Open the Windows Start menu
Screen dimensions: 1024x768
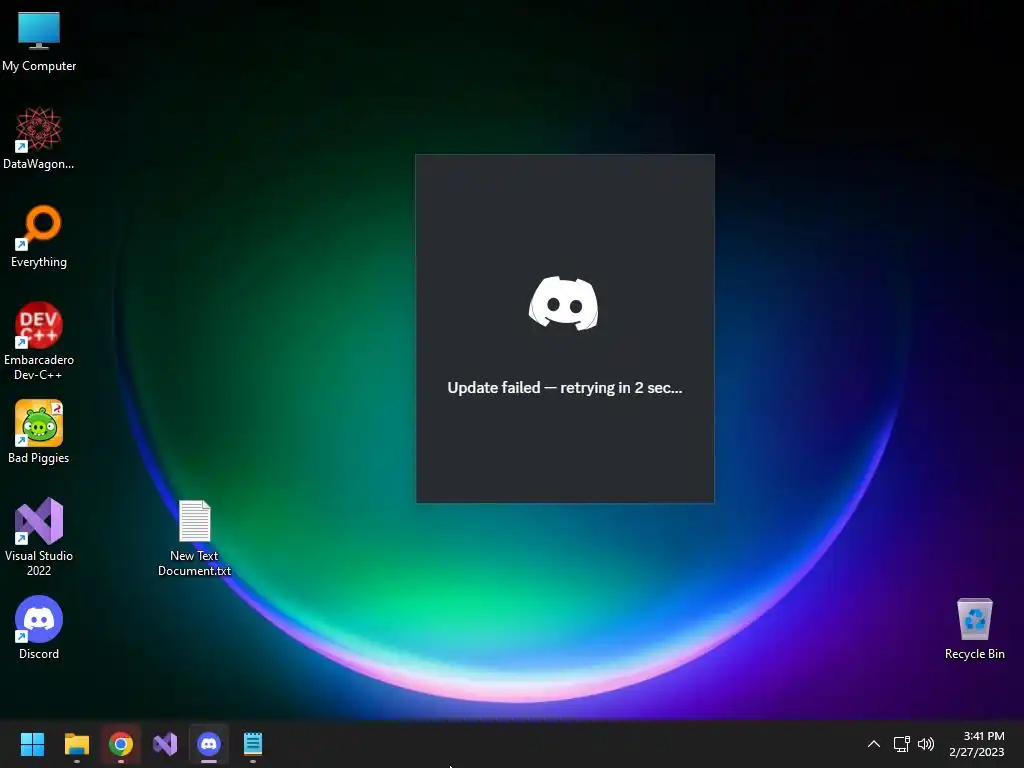click(x=32, y=744)
